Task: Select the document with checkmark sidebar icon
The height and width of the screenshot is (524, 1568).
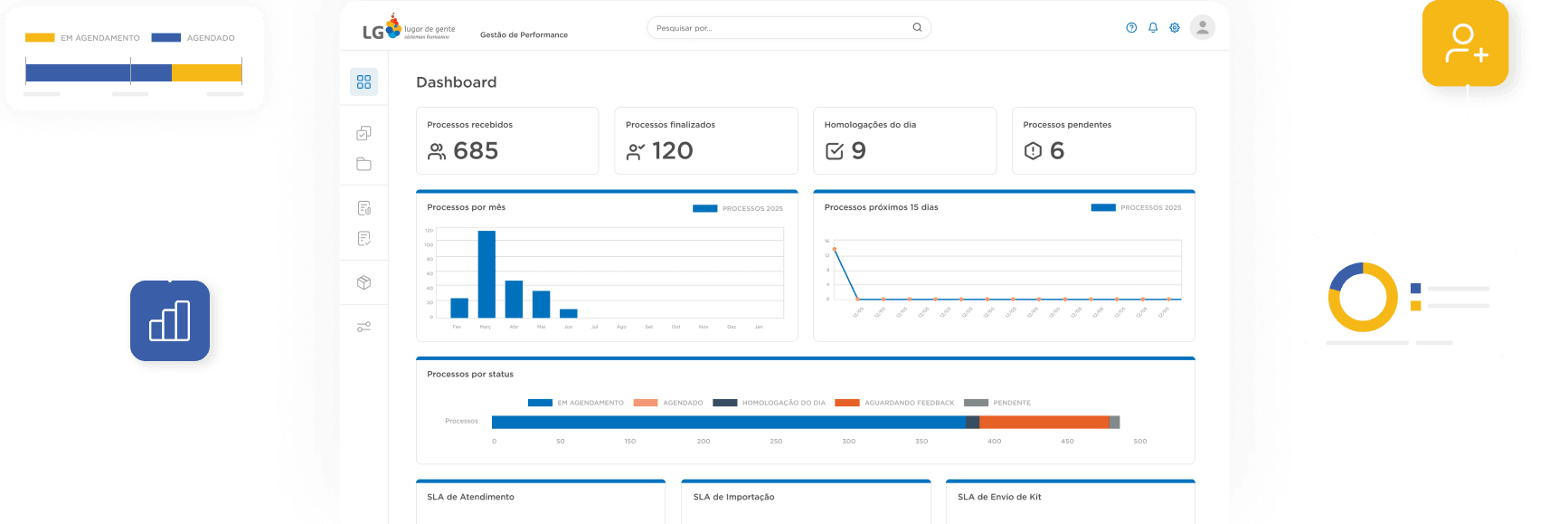Action: (364, 239)
